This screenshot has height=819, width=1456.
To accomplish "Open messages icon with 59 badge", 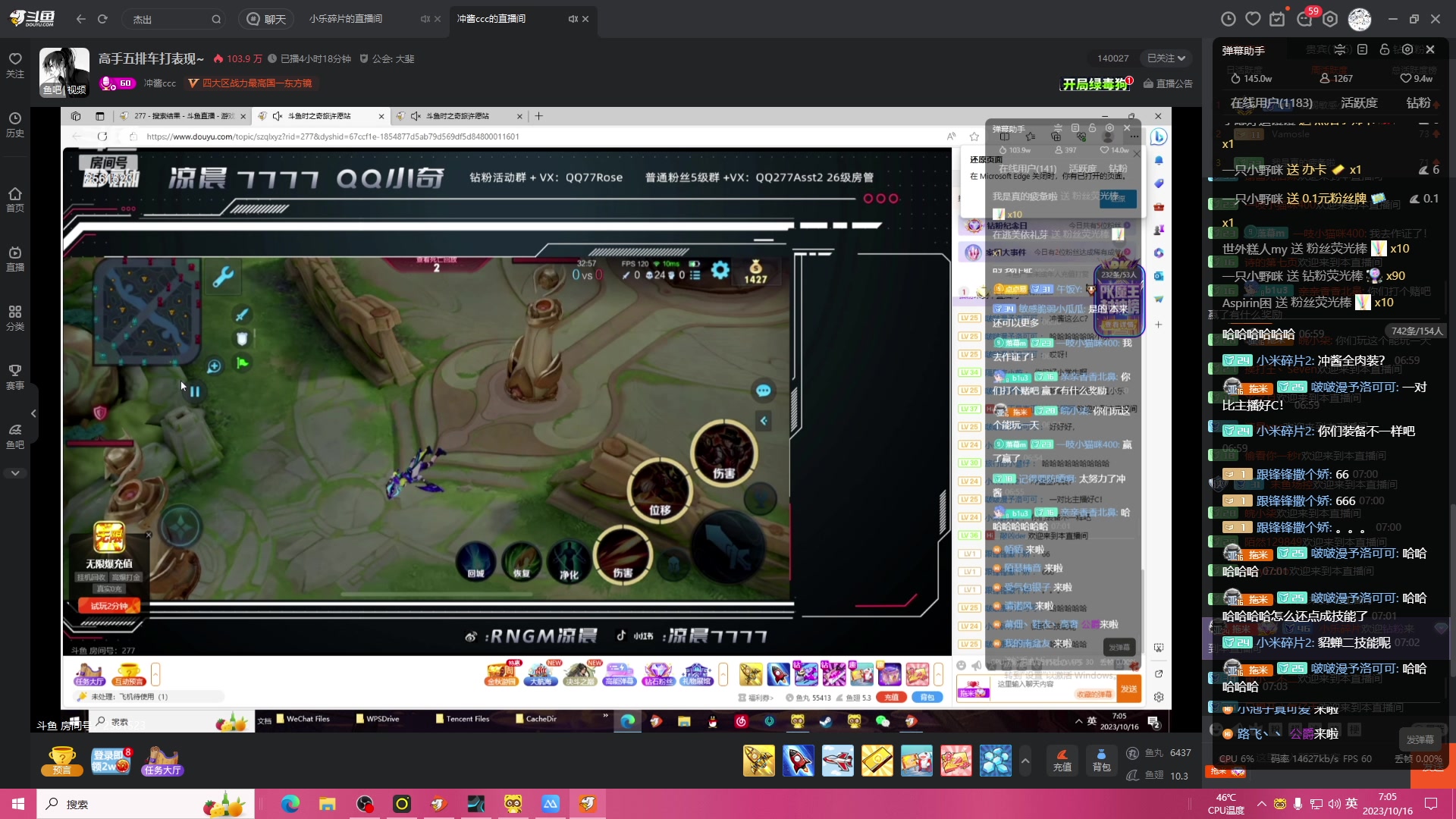I will (1306, 18).
